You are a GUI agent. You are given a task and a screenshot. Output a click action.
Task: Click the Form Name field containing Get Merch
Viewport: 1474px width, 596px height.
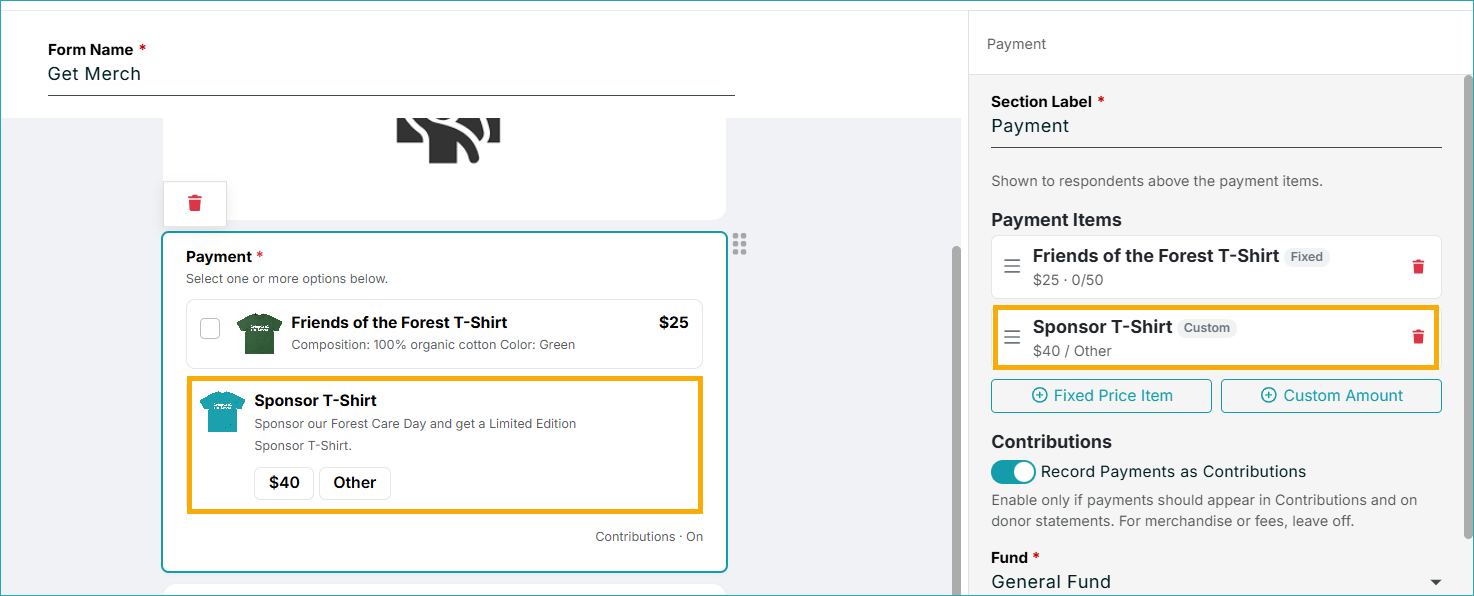point(391,74)
